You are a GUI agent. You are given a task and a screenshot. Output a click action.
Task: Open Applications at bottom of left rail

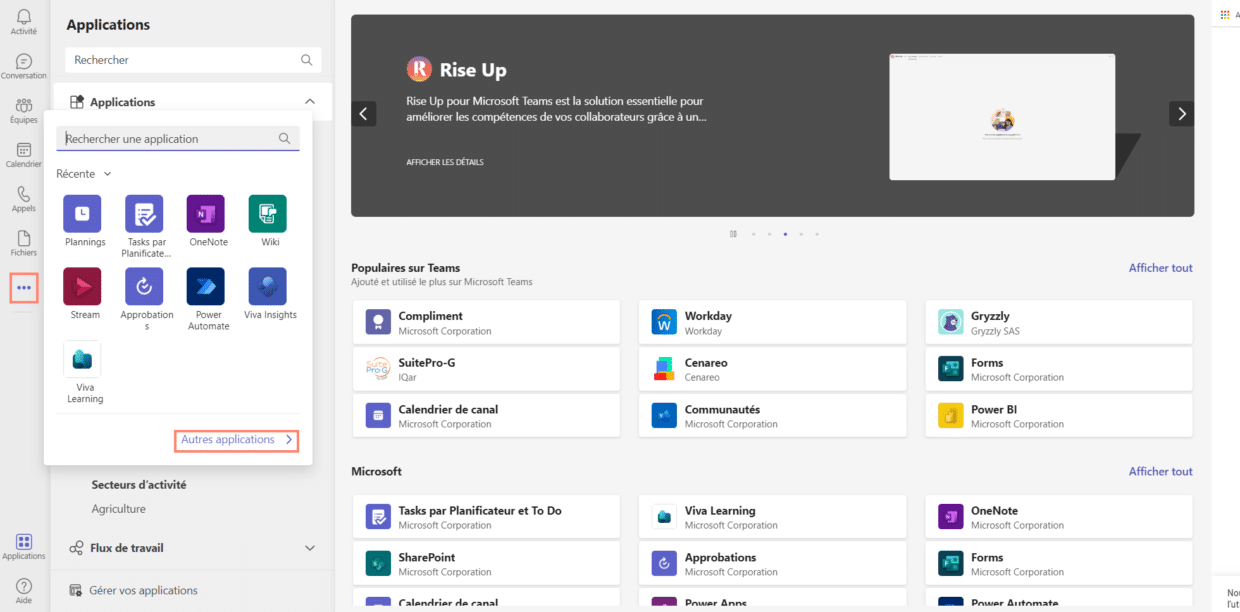click(24, 547)
